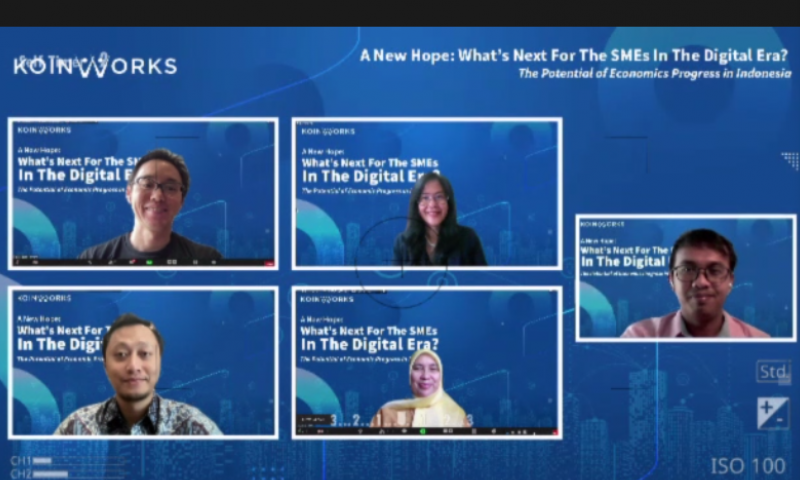Click small KoinWorks logo in batik man's tile
The image size is (800, 480).
tap(45, 299)
